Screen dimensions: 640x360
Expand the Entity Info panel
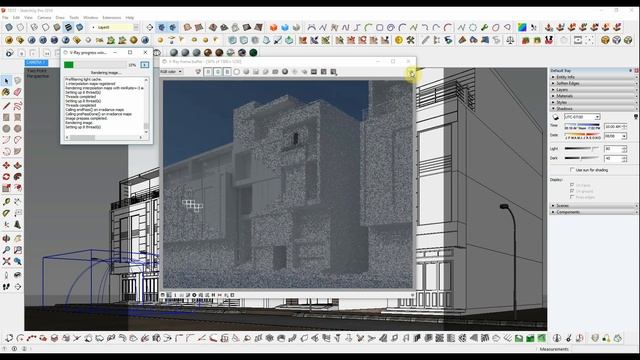(593, 77)
